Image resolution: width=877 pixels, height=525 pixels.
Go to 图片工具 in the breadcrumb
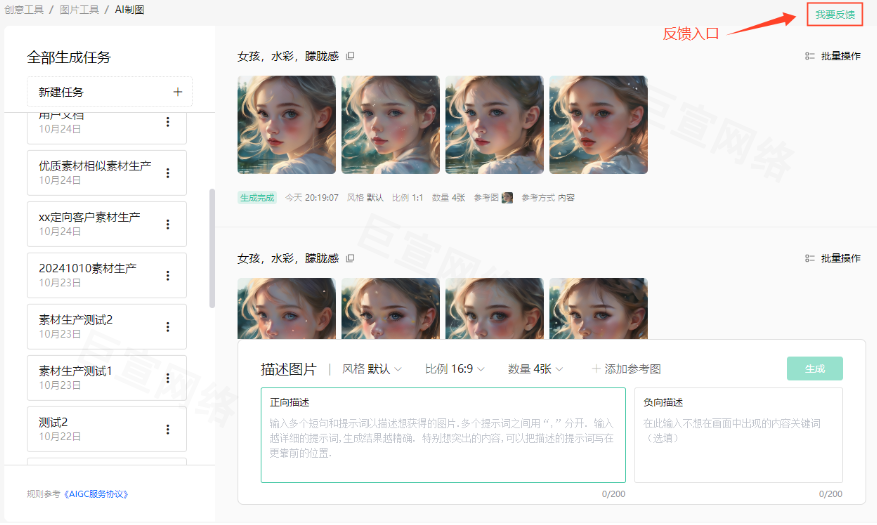tap(79, 10)
